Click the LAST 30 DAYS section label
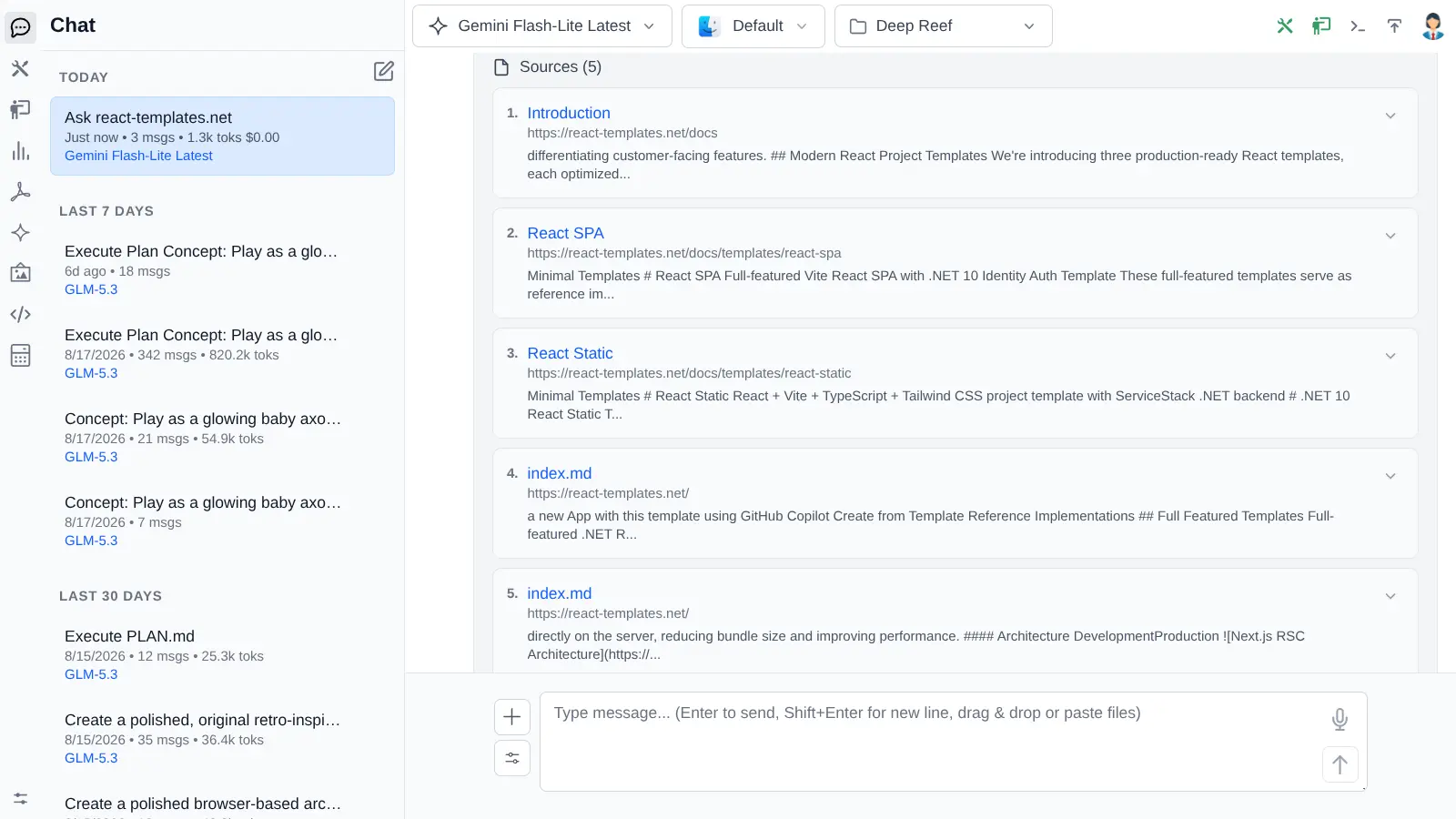The image size is (1456, 819). pyautogui.click(x=110, y=596)
